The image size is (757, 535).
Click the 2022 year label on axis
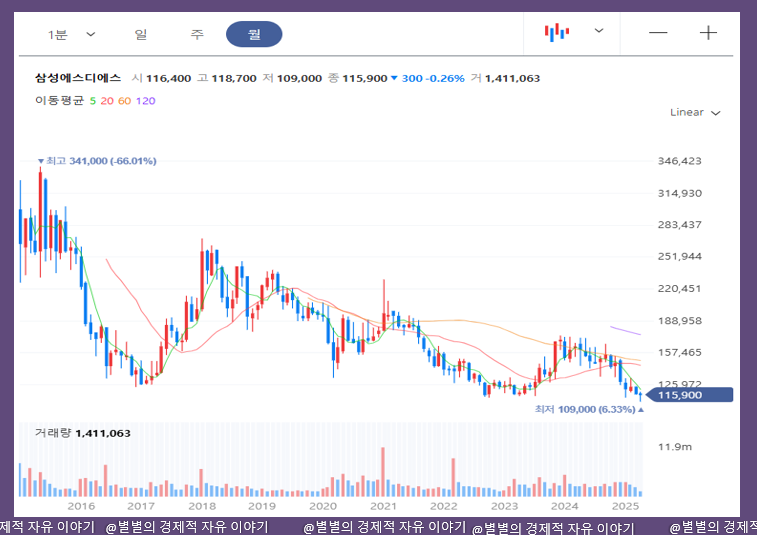tap(444, 506)
